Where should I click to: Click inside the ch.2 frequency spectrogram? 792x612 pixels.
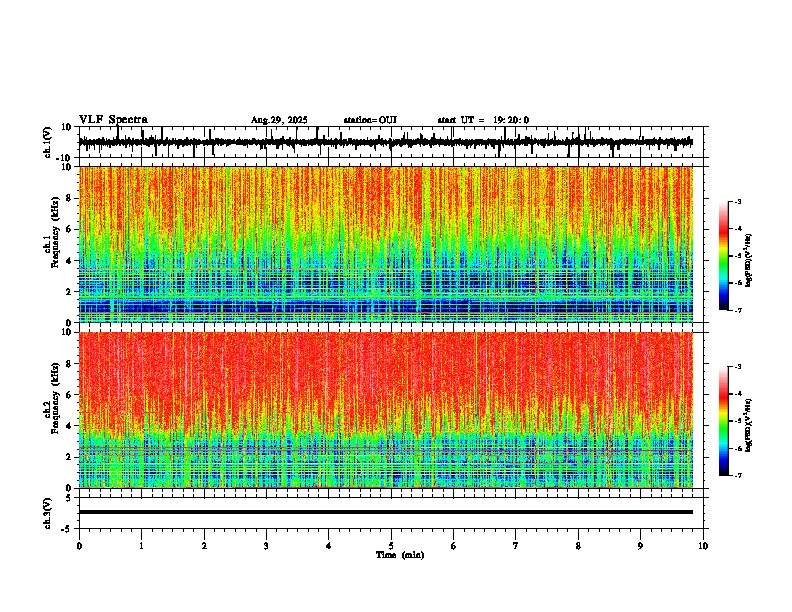(385, 410)
